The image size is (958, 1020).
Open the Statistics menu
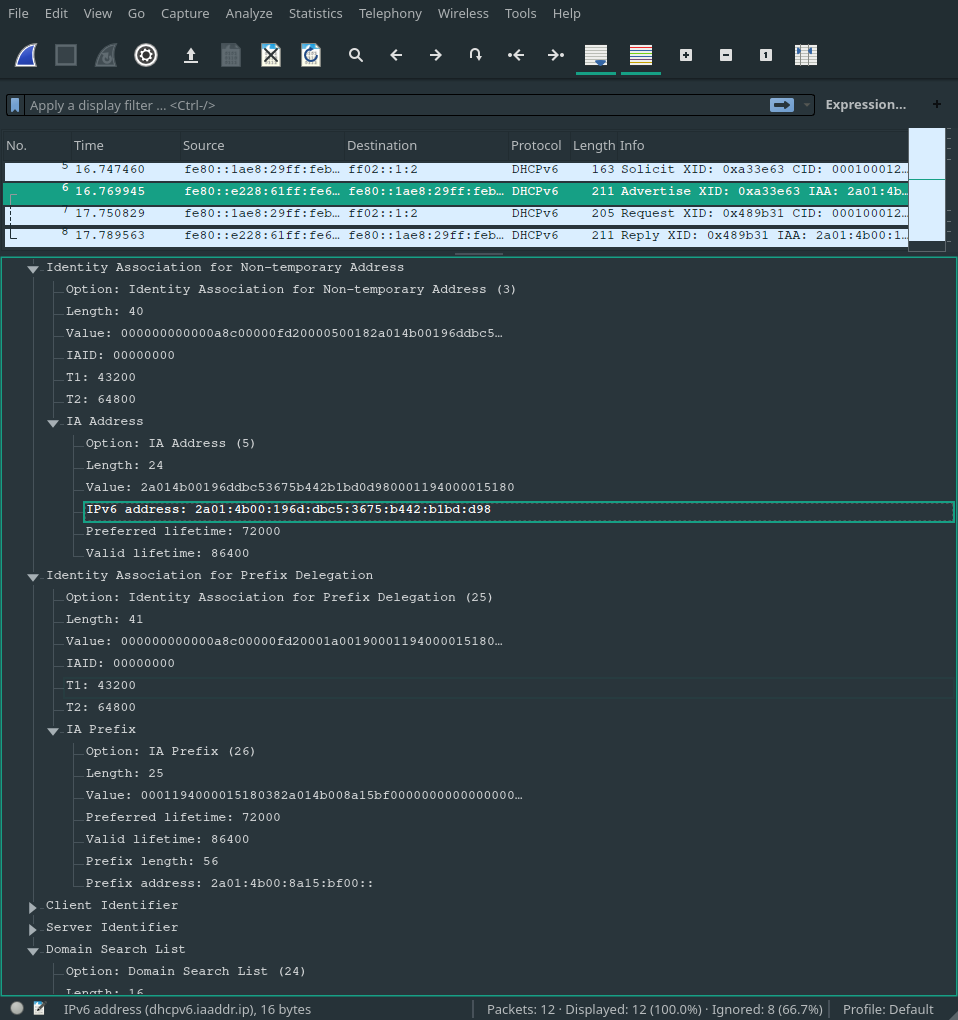[315, 14]
